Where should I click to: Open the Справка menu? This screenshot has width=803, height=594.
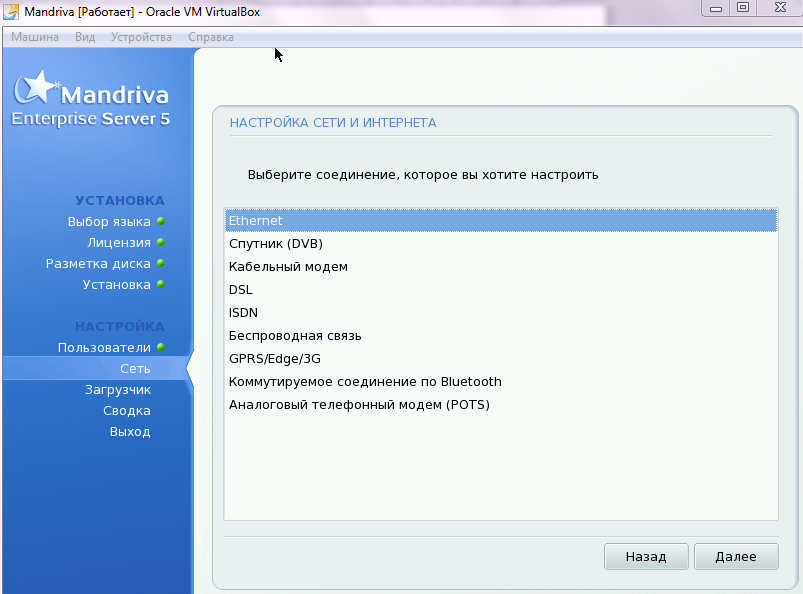(x=210, y=37)
